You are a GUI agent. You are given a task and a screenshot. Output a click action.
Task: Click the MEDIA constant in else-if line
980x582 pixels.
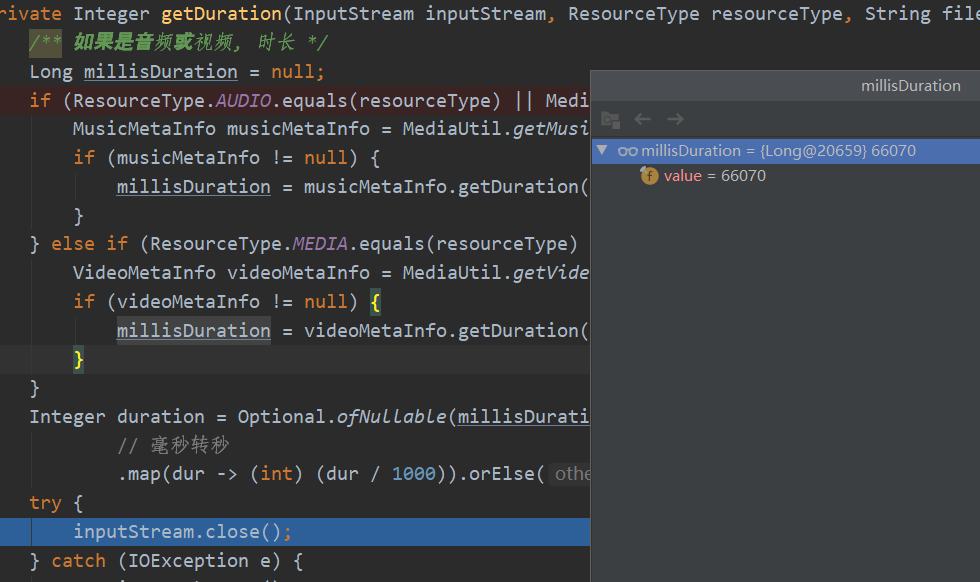(x=319, y=244)
